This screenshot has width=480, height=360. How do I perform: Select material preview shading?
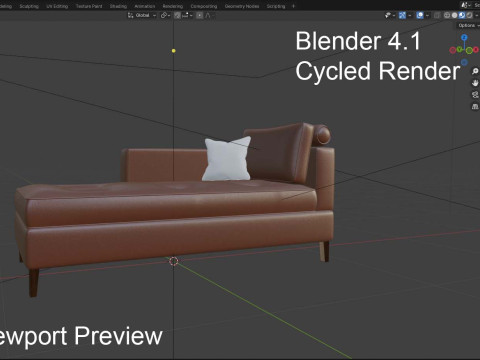(x=462, y=15)
